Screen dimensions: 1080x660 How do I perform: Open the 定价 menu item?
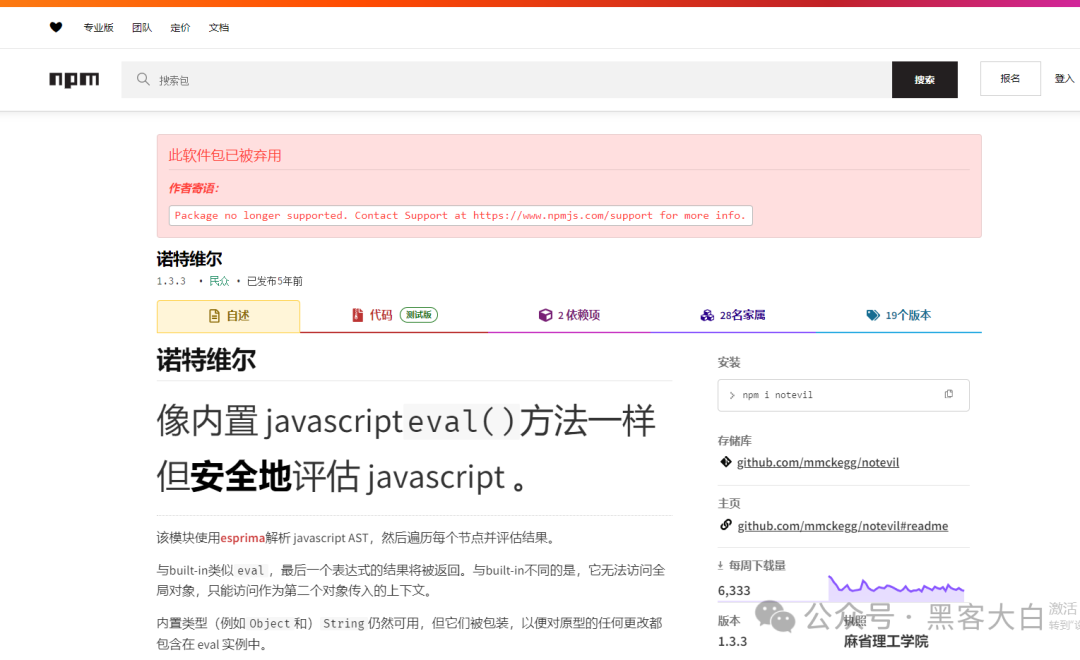[x=180, y=27]
